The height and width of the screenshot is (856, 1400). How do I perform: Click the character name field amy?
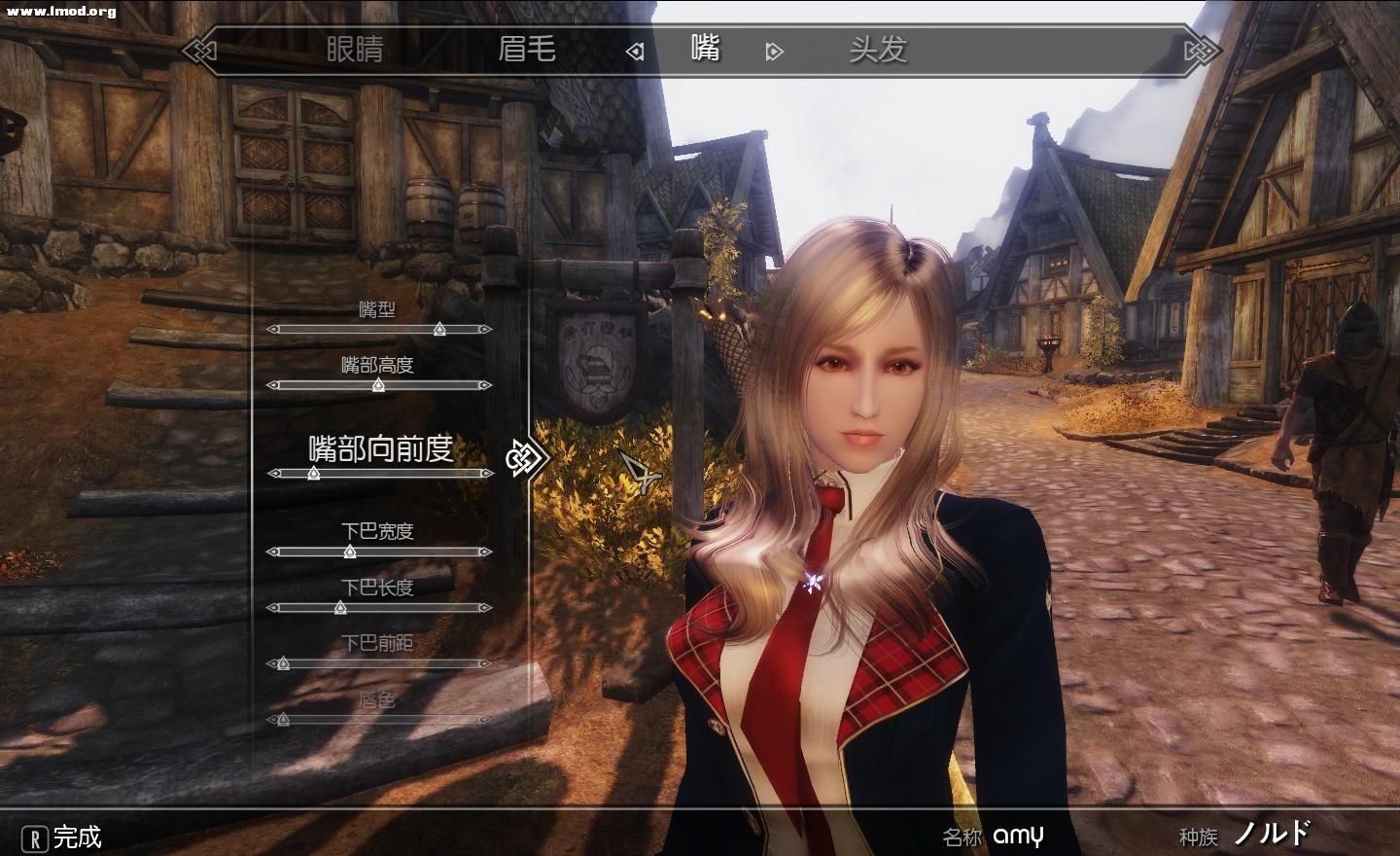point(1018,836)
